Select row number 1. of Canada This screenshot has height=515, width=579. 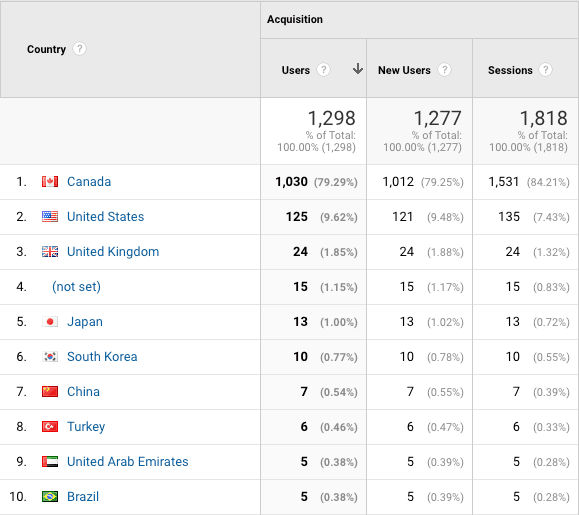(21, 182)
